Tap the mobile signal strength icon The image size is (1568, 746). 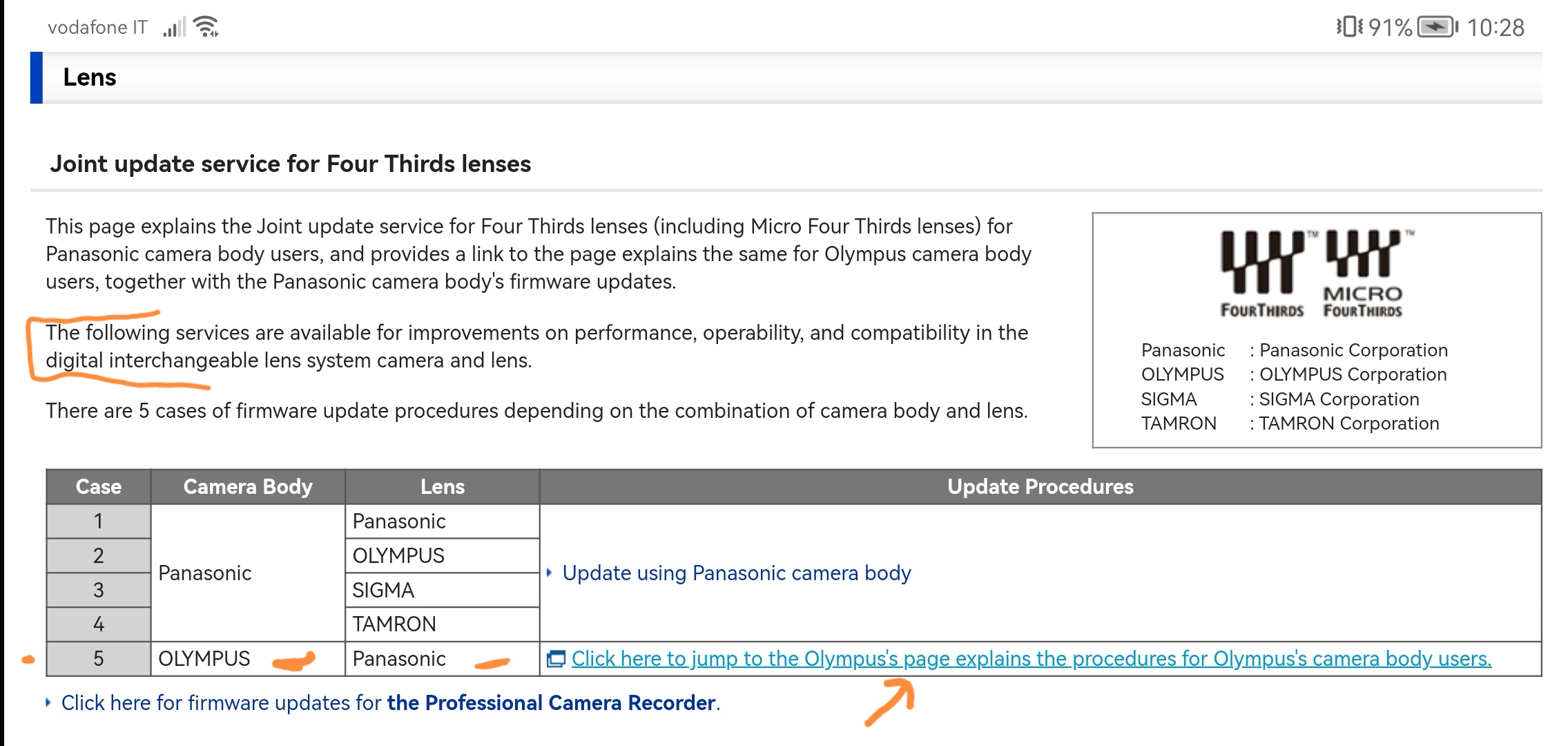[174, 27]
